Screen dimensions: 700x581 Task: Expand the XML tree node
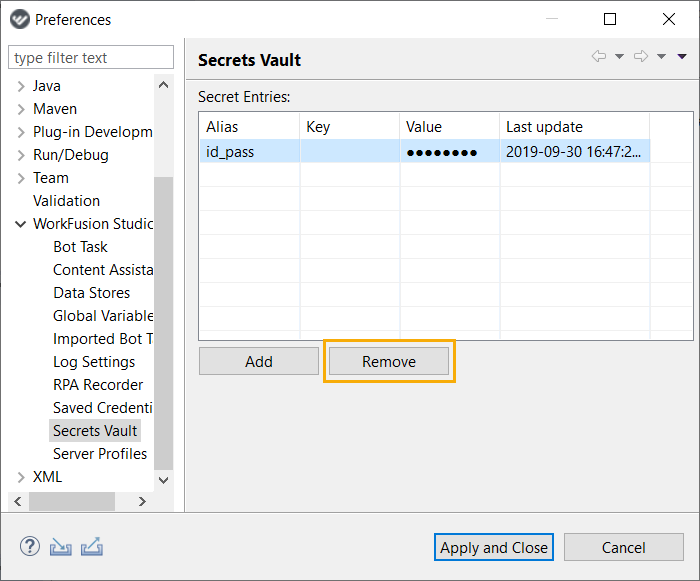pos(21,477)
